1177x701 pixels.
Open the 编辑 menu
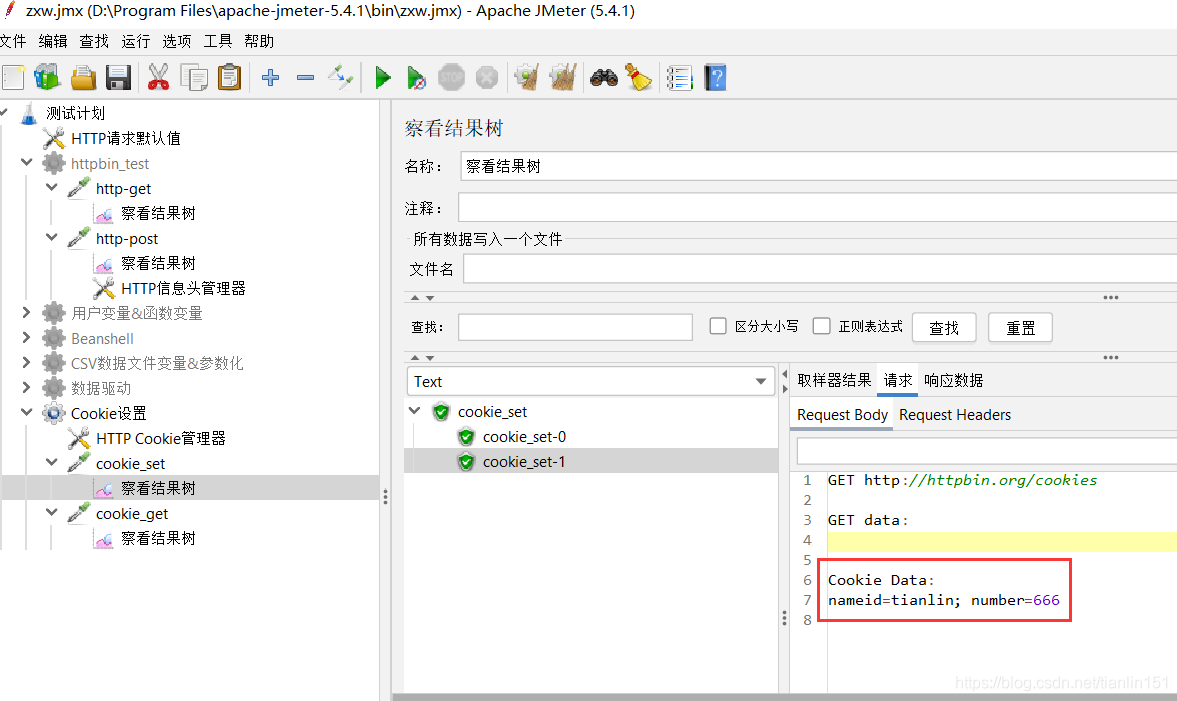[53, 41]
